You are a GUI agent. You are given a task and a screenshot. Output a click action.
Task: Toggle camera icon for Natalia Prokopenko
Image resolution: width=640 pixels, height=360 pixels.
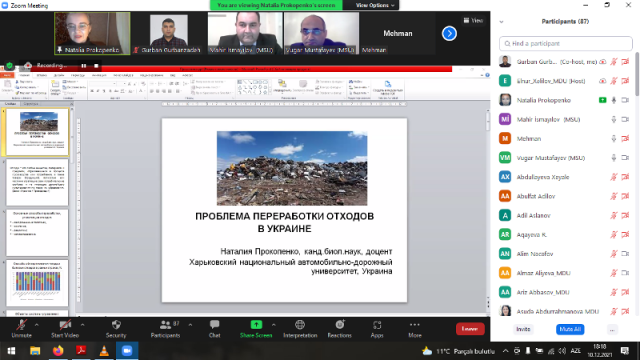click(625, 100)
